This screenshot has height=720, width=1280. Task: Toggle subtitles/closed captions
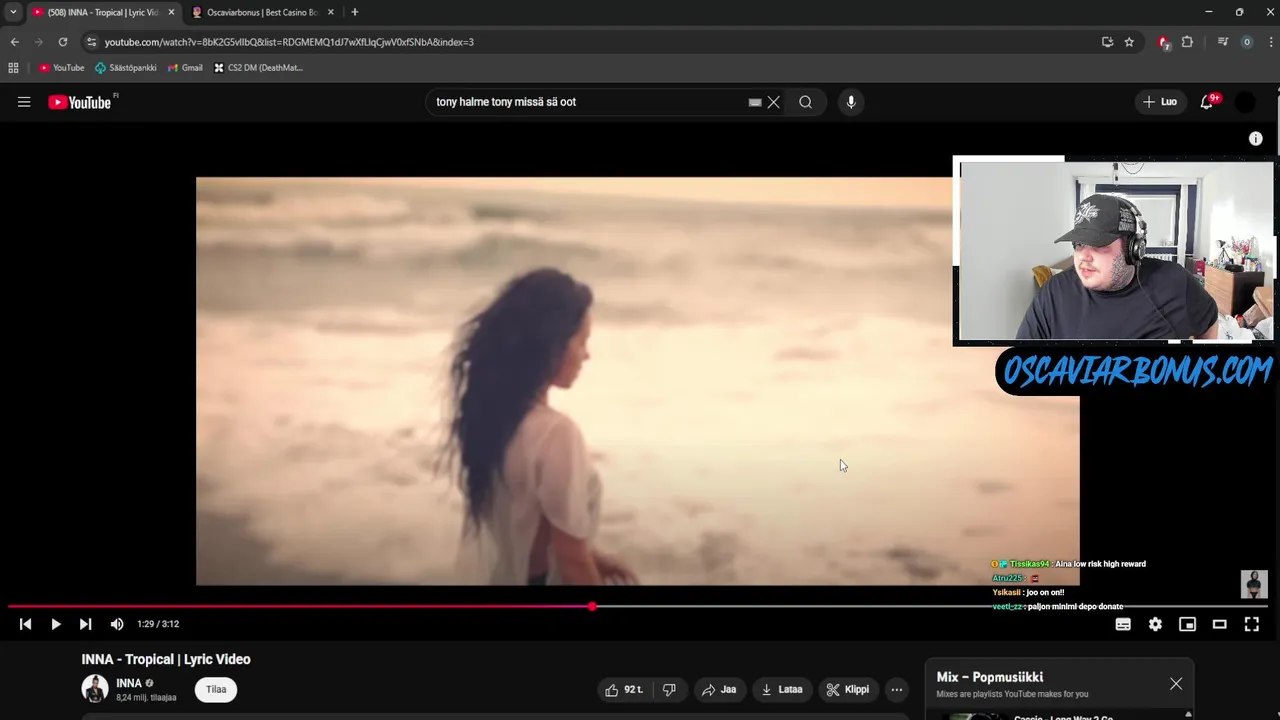tap(1123, 624)
